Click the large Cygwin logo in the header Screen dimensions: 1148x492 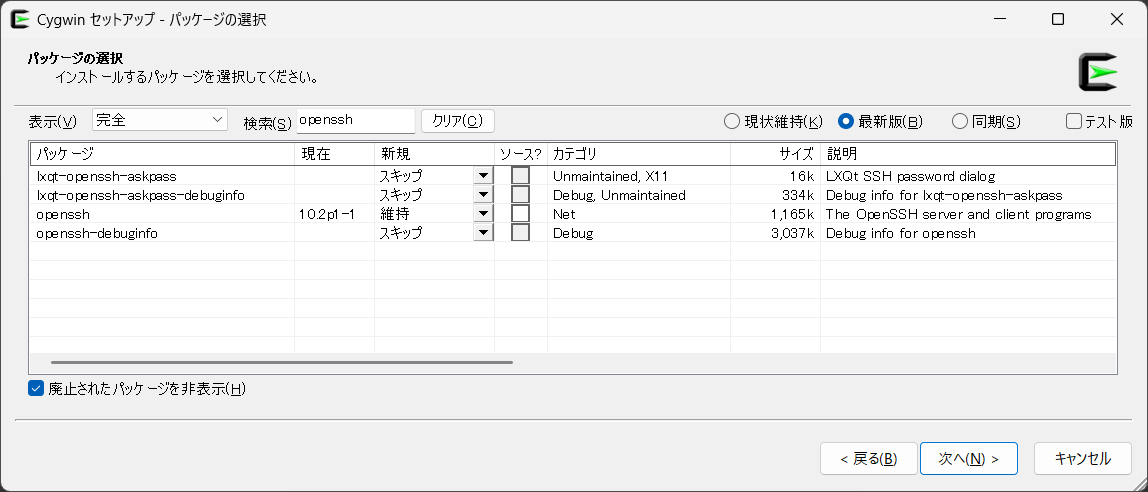pos(1097,72)
